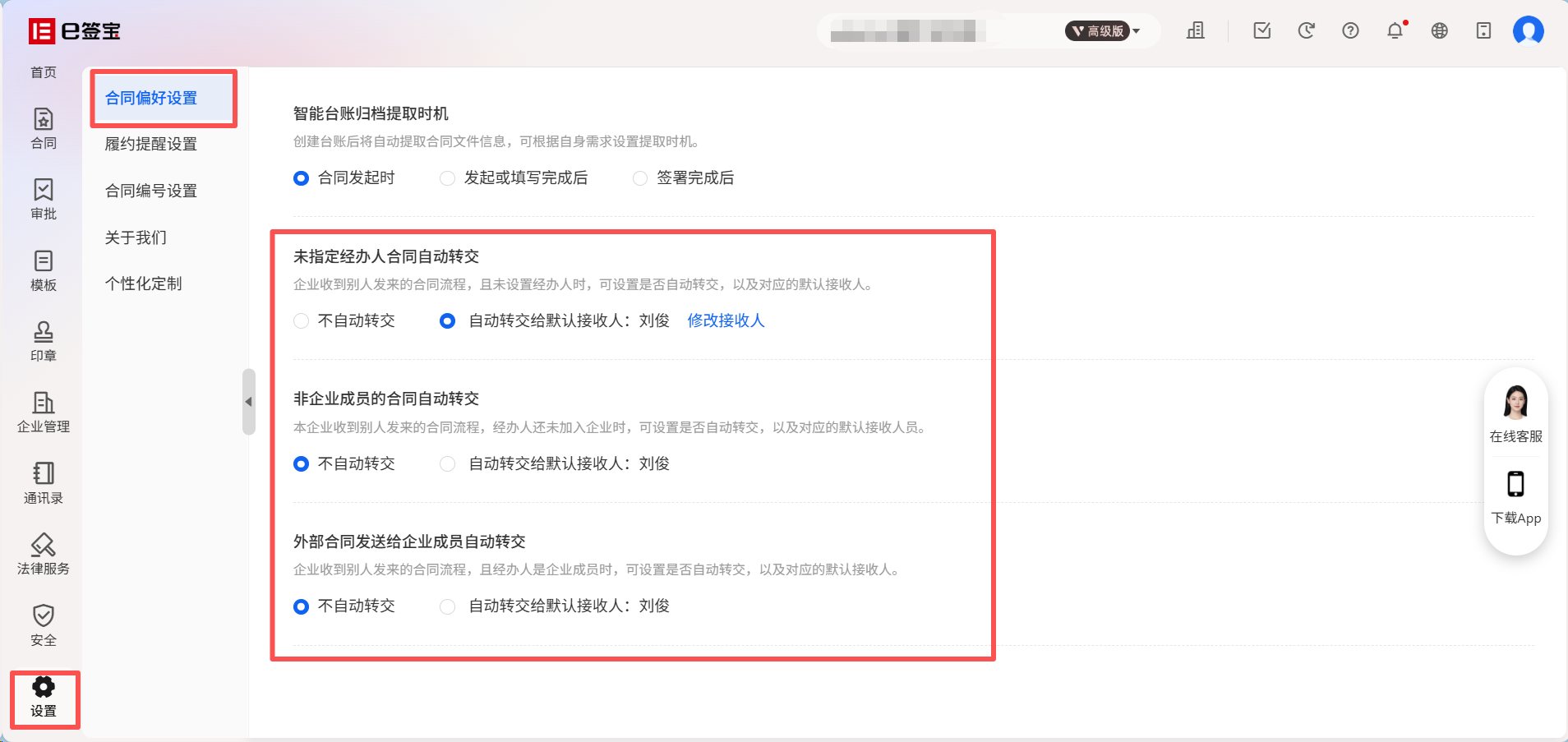This screenshot has height=742, width=1568.
Task: Click the description starting 本企业收到别人发来的合同流程
Action: (611, 428)
